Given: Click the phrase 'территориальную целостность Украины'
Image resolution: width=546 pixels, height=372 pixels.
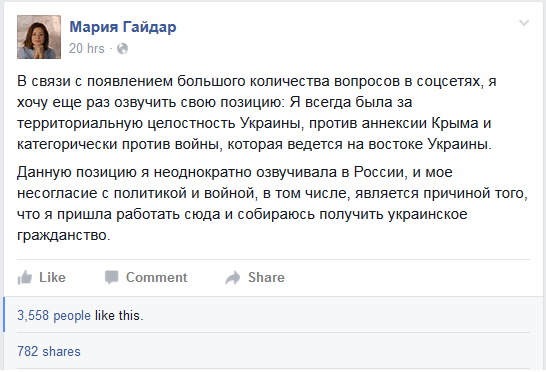Looking at the screenshot, I should coord(158,123).
